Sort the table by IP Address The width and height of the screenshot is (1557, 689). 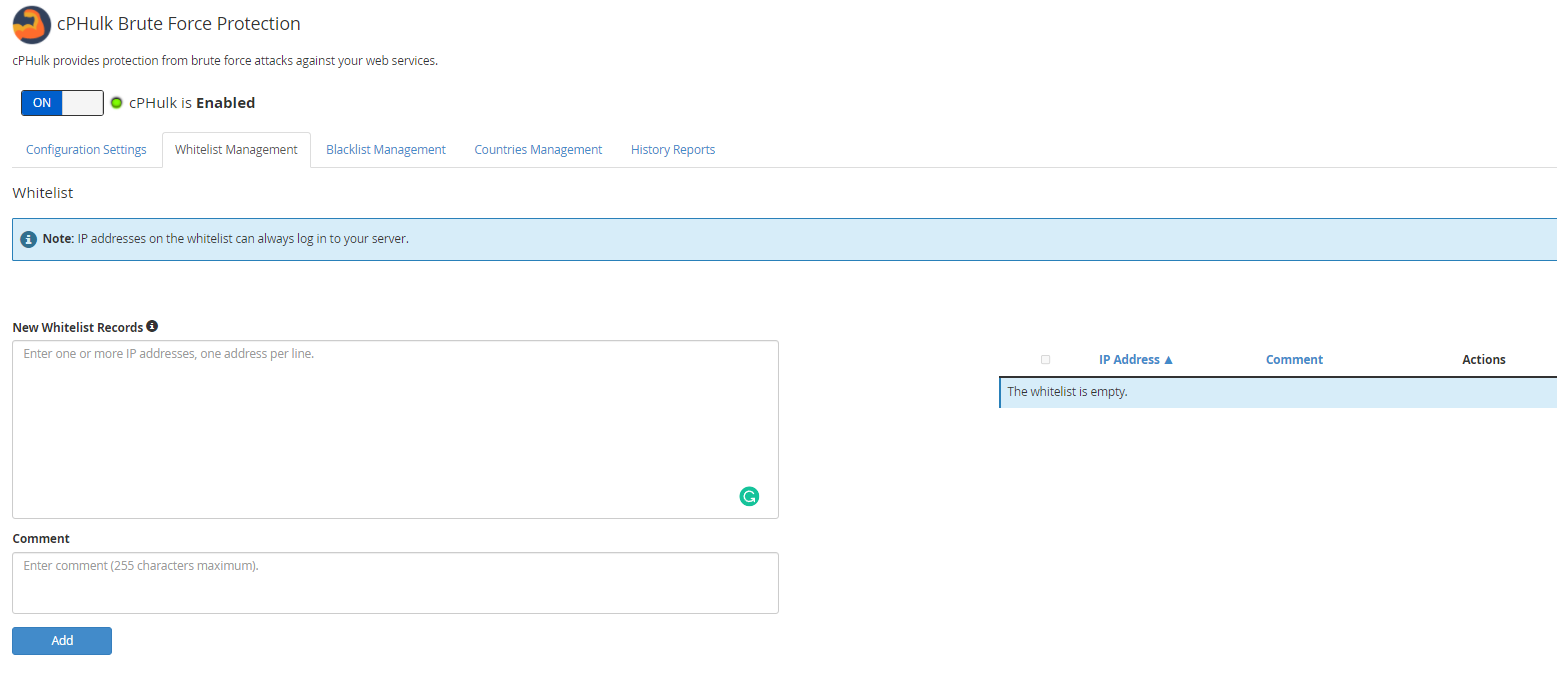[x=1136, y=360]
